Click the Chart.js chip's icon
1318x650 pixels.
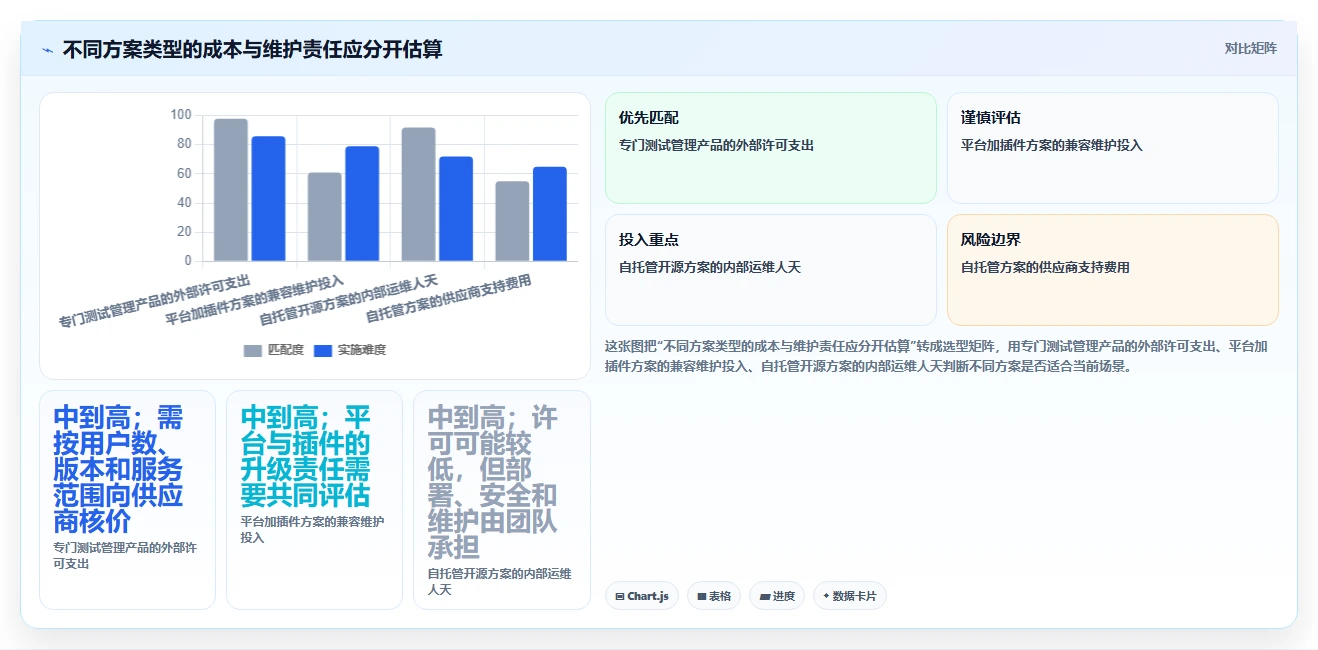[x=620, y=596]
